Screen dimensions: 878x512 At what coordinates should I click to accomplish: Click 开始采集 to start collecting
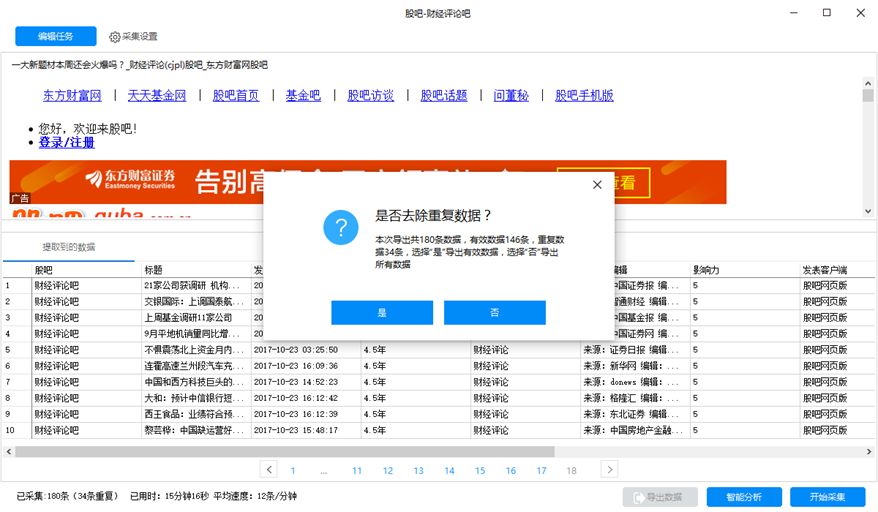827,497
